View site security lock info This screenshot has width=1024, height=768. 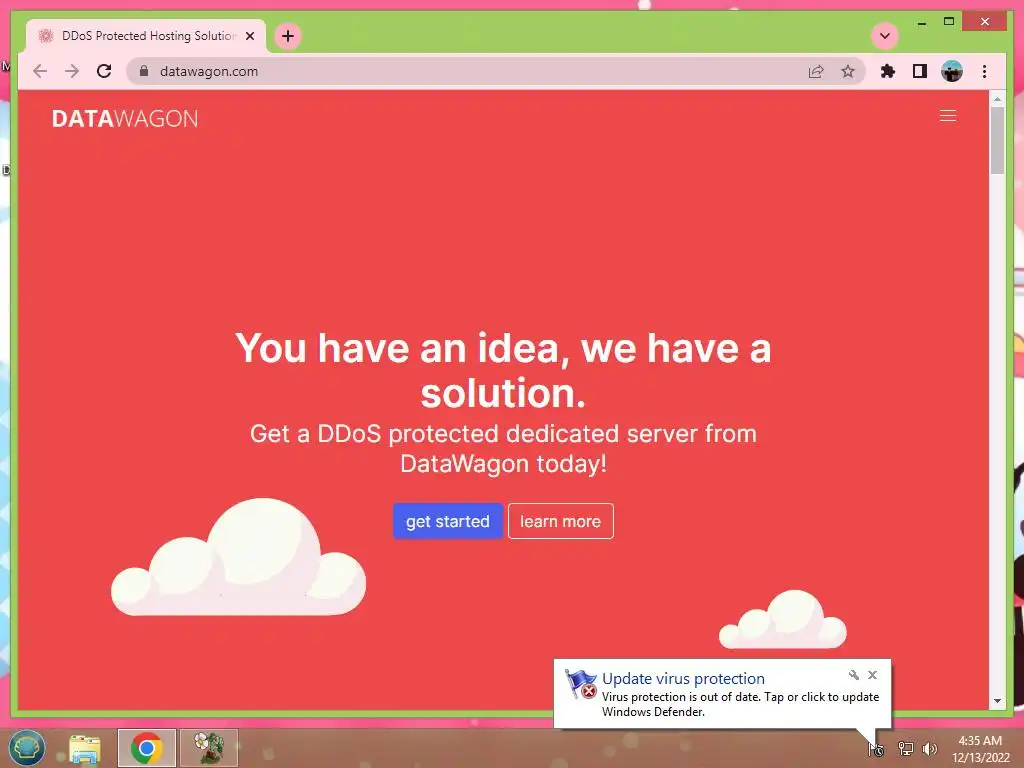click(144, 71)
